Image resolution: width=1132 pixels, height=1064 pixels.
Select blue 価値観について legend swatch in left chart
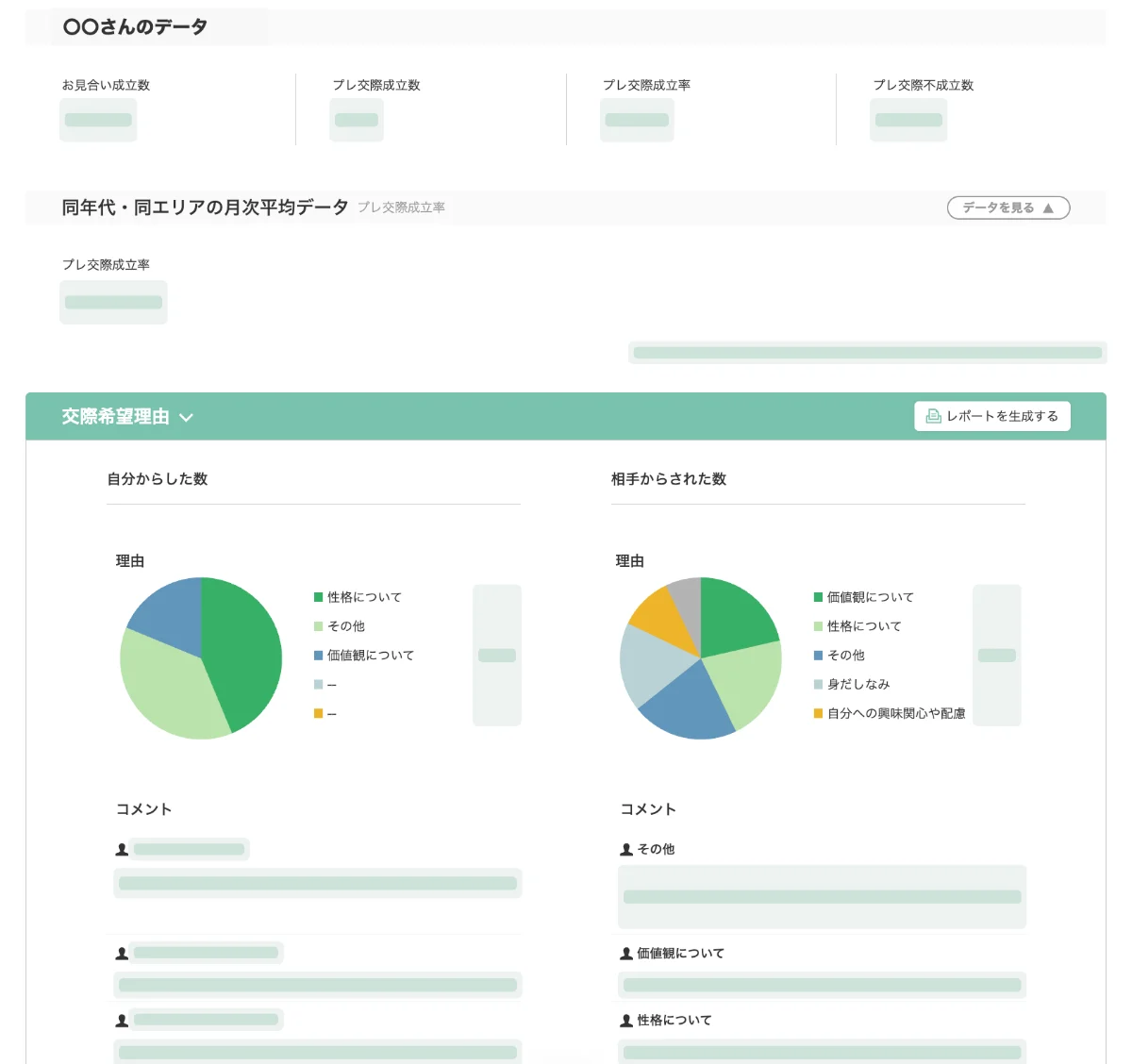pos(319,656)
